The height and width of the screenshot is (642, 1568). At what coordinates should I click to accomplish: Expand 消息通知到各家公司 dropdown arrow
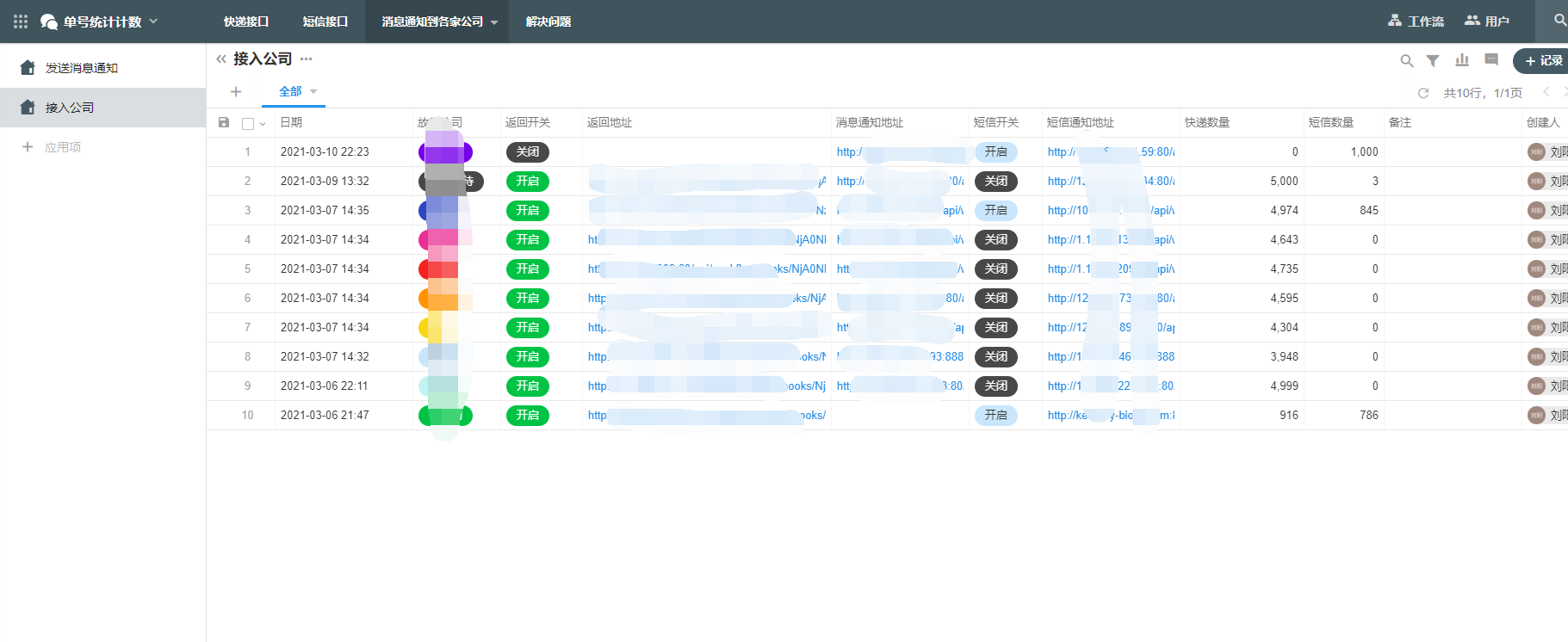click(x=494, y=22)
